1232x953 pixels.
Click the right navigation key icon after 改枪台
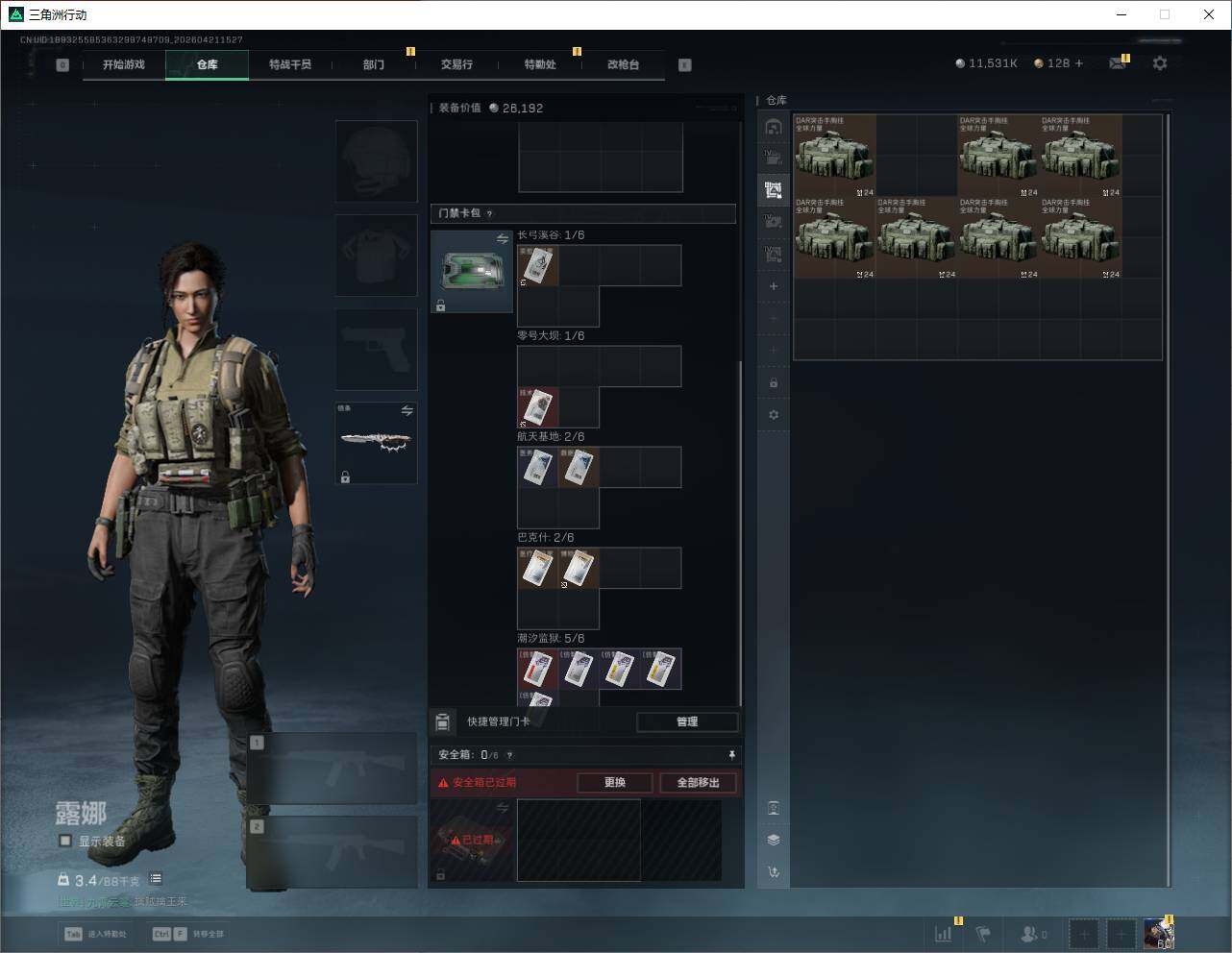(685, 65)
